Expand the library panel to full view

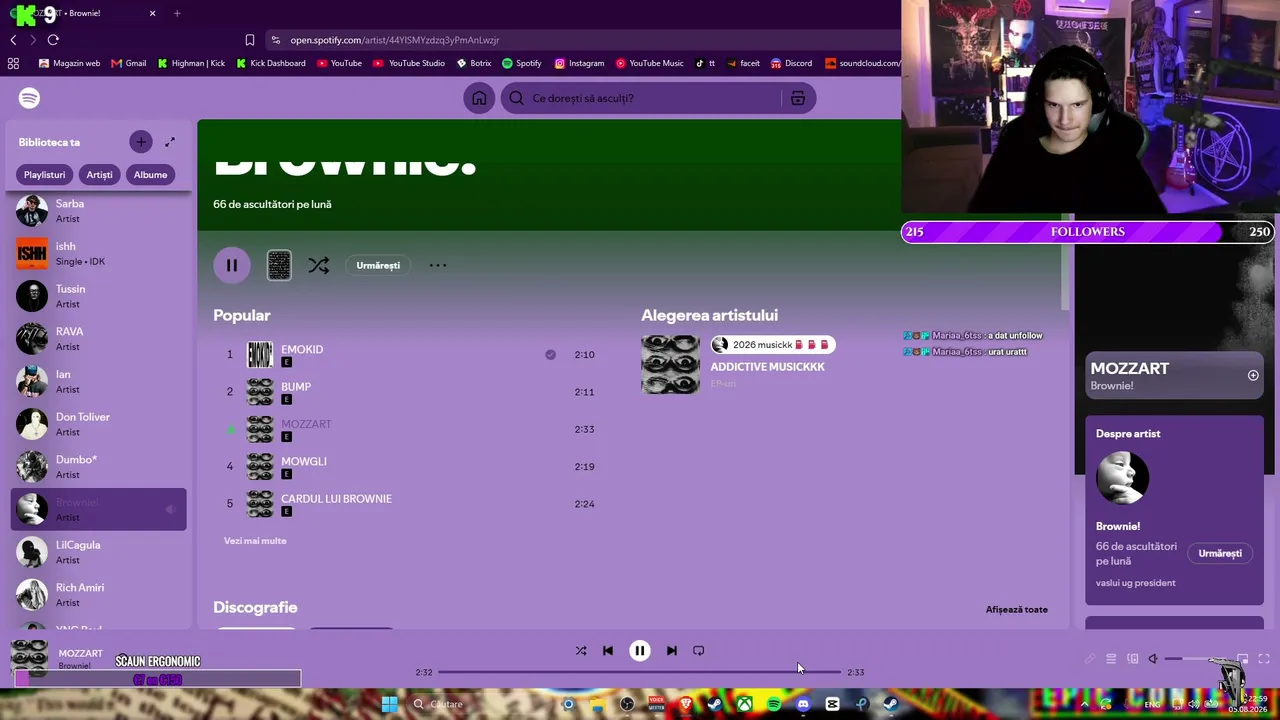coord(170,142)
